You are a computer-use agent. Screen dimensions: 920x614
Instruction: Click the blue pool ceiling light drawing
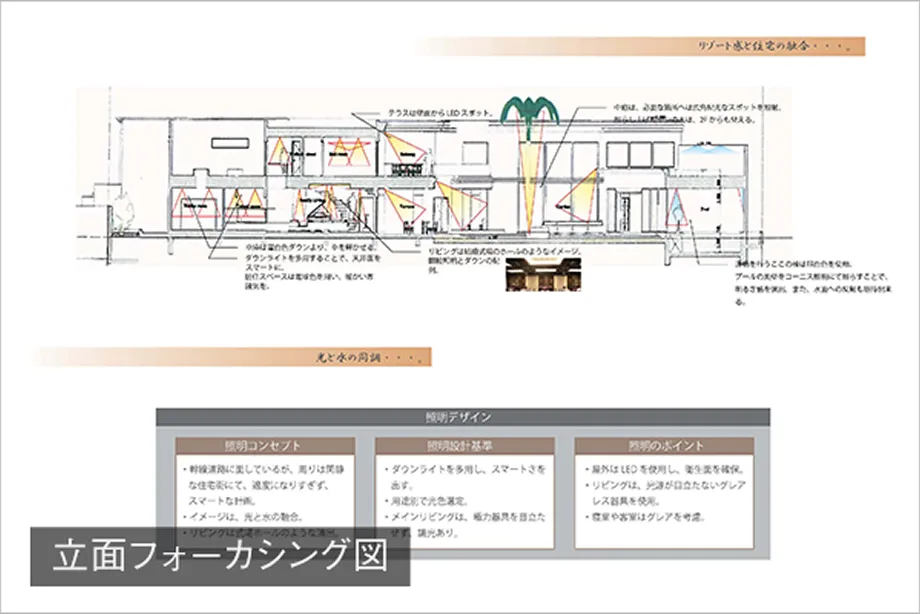coord(712,150)
